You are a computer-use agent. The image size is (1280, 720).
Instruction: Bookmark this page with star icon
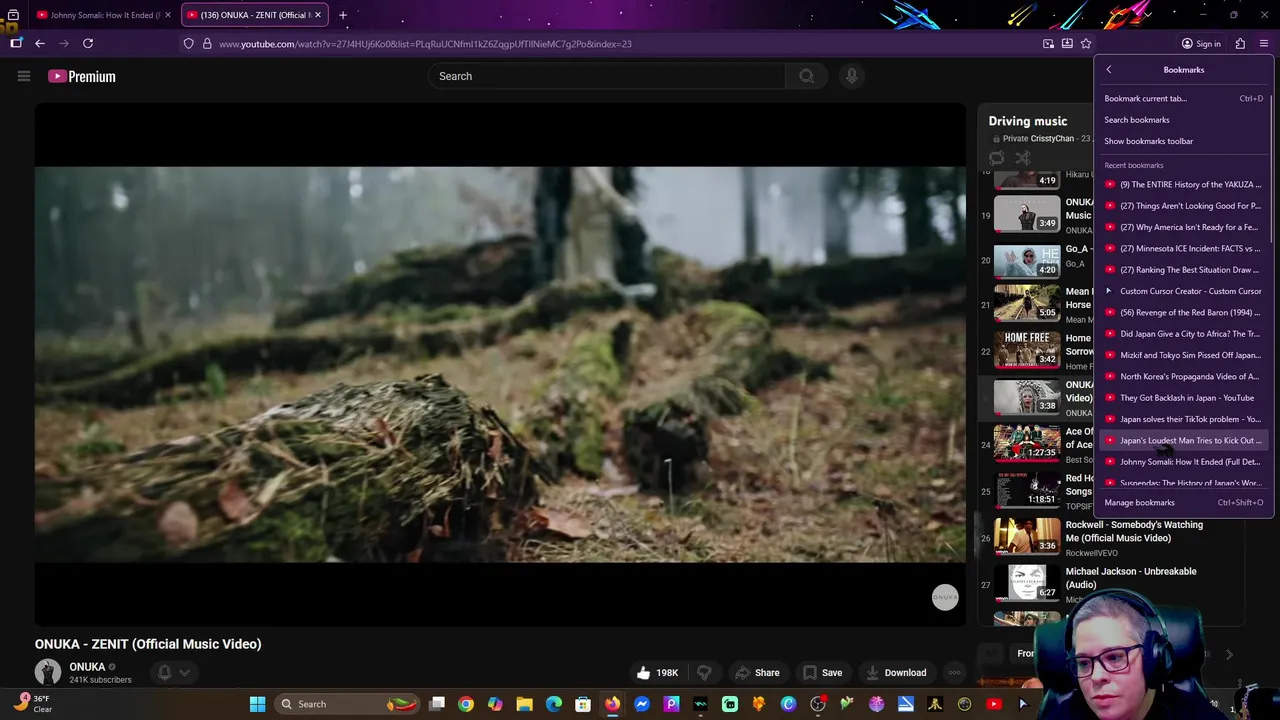(1086, 44)
